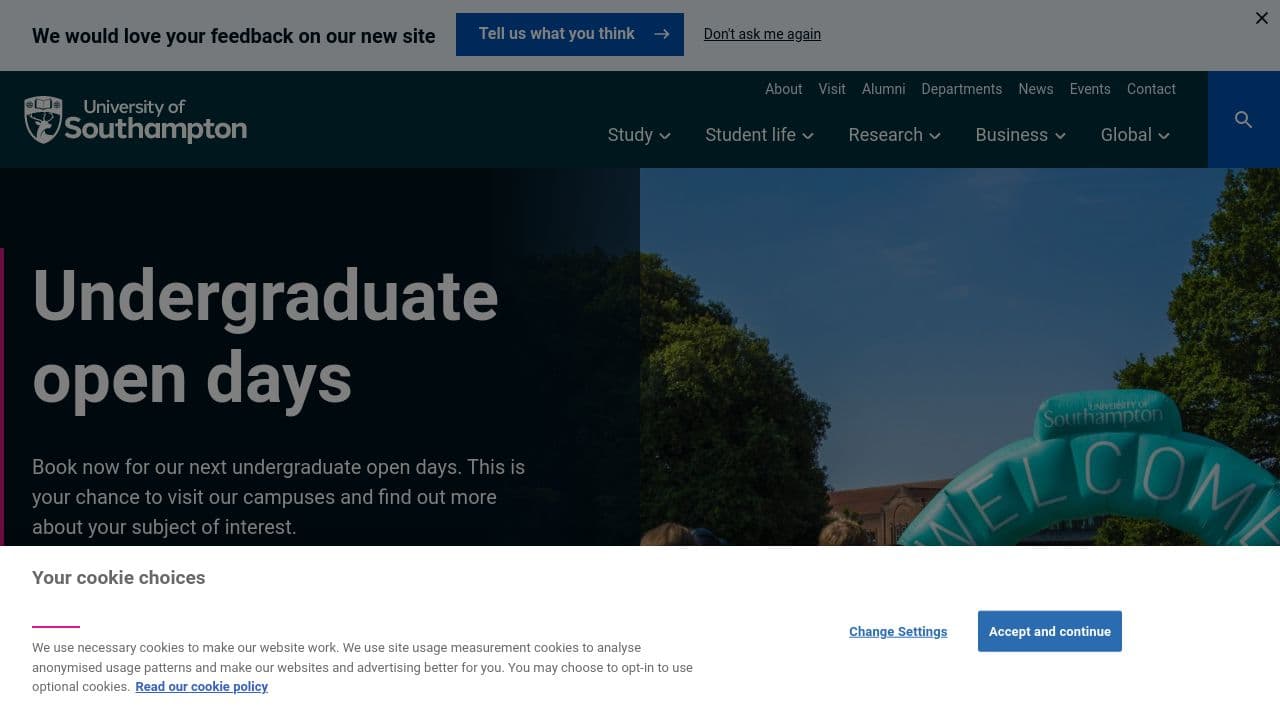Click the Contact navigation link

click(1151, 89)
